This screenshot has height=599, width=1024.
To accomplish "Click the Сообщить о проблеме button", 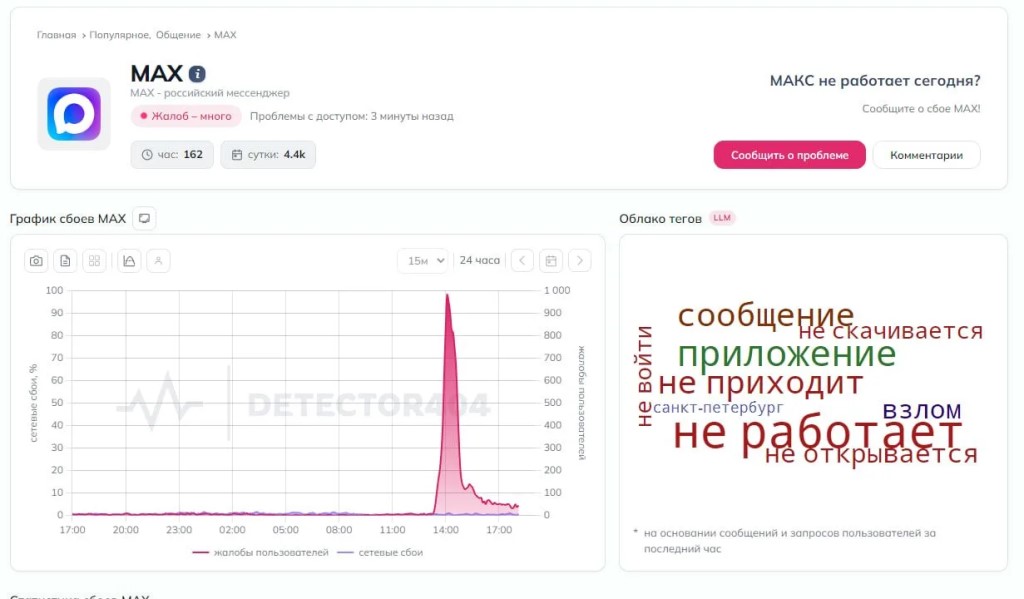I will [790, 155].
